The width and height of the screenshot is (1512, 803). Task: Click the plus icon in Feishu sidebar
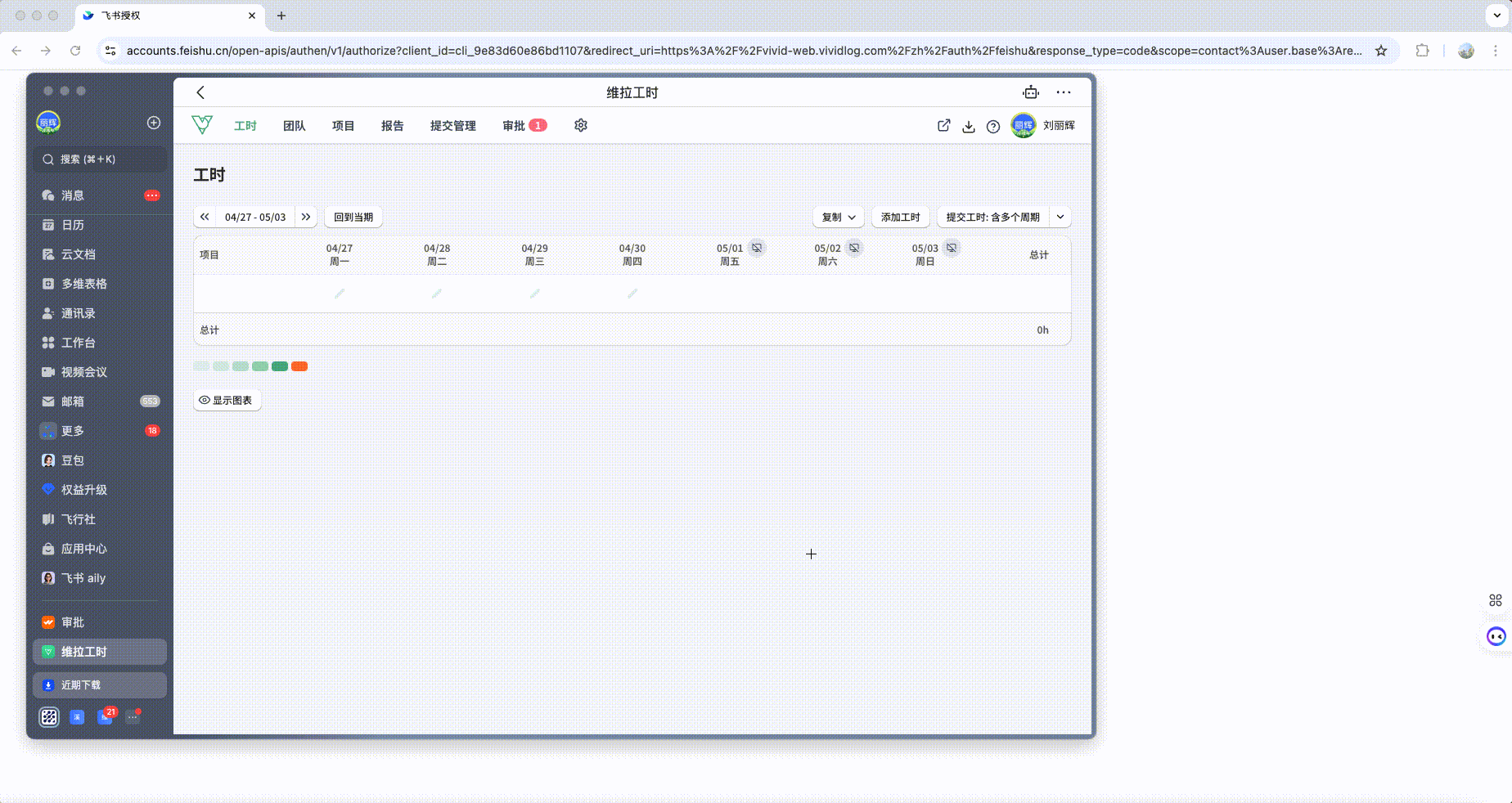(154, 123)
